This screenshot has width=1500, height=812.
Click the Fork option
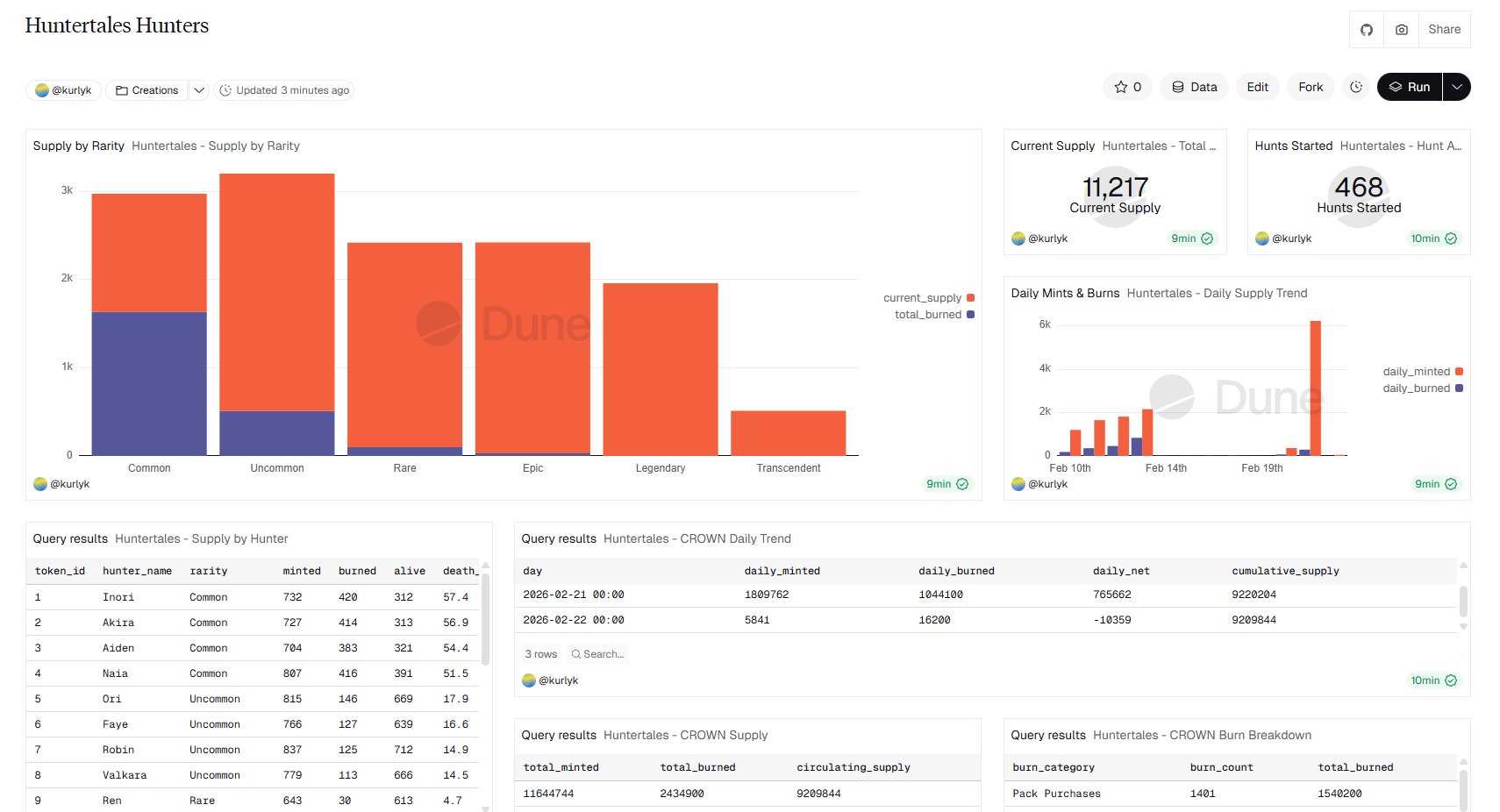(x=1311, y=87)
